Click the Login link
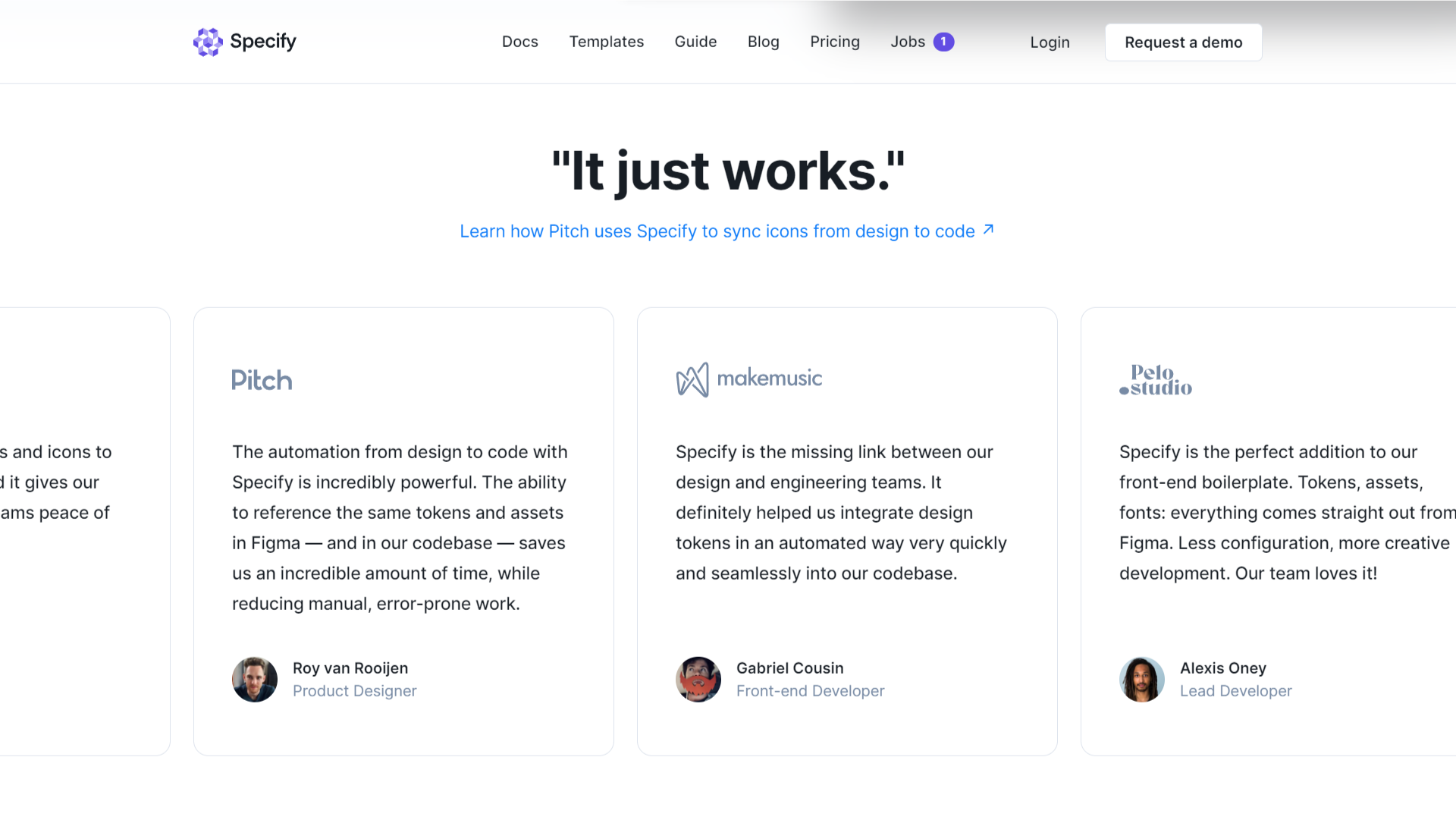The image size is (1456, 820). [x=1050, y=42]
